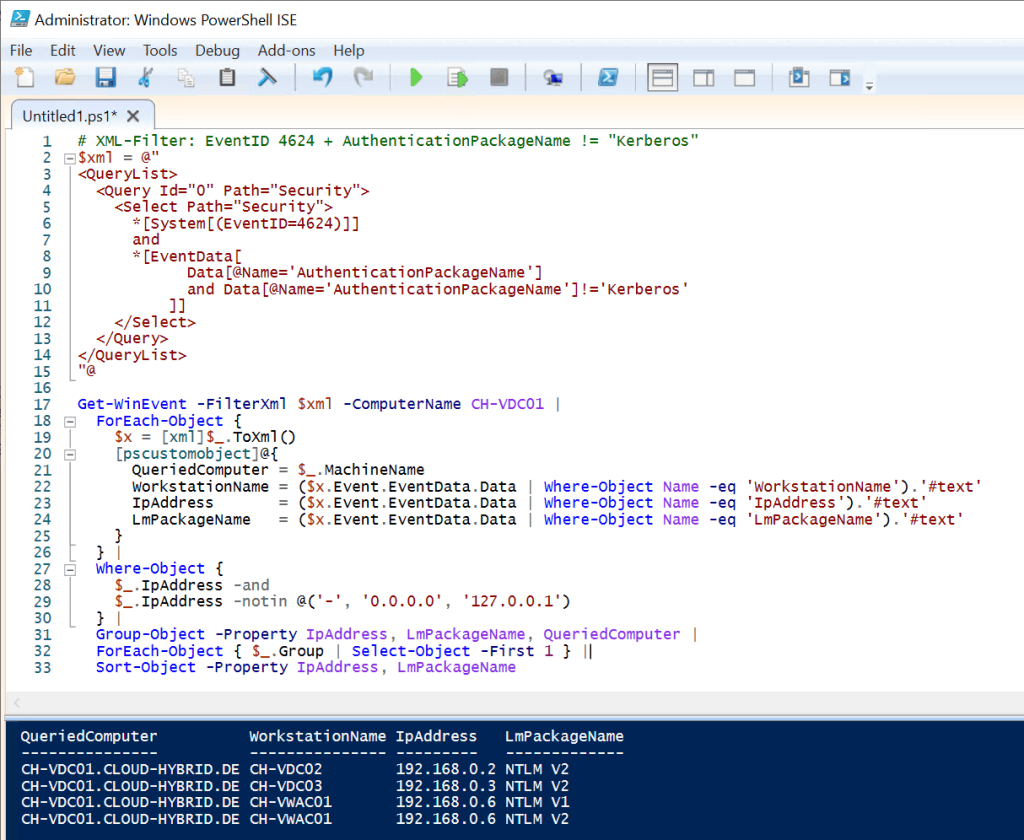Click the Paste clipboard icon

click(x=227, y=78)
